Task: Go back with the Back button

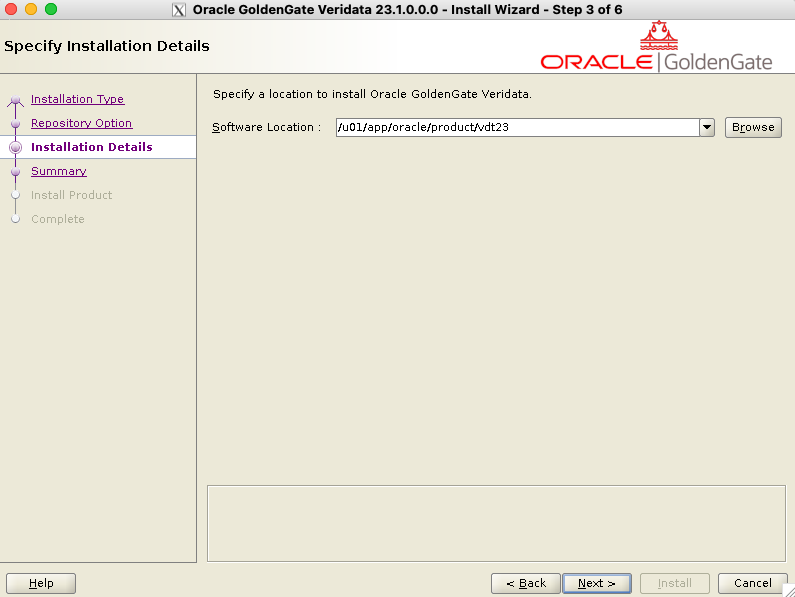Action: tap(525, 583)
